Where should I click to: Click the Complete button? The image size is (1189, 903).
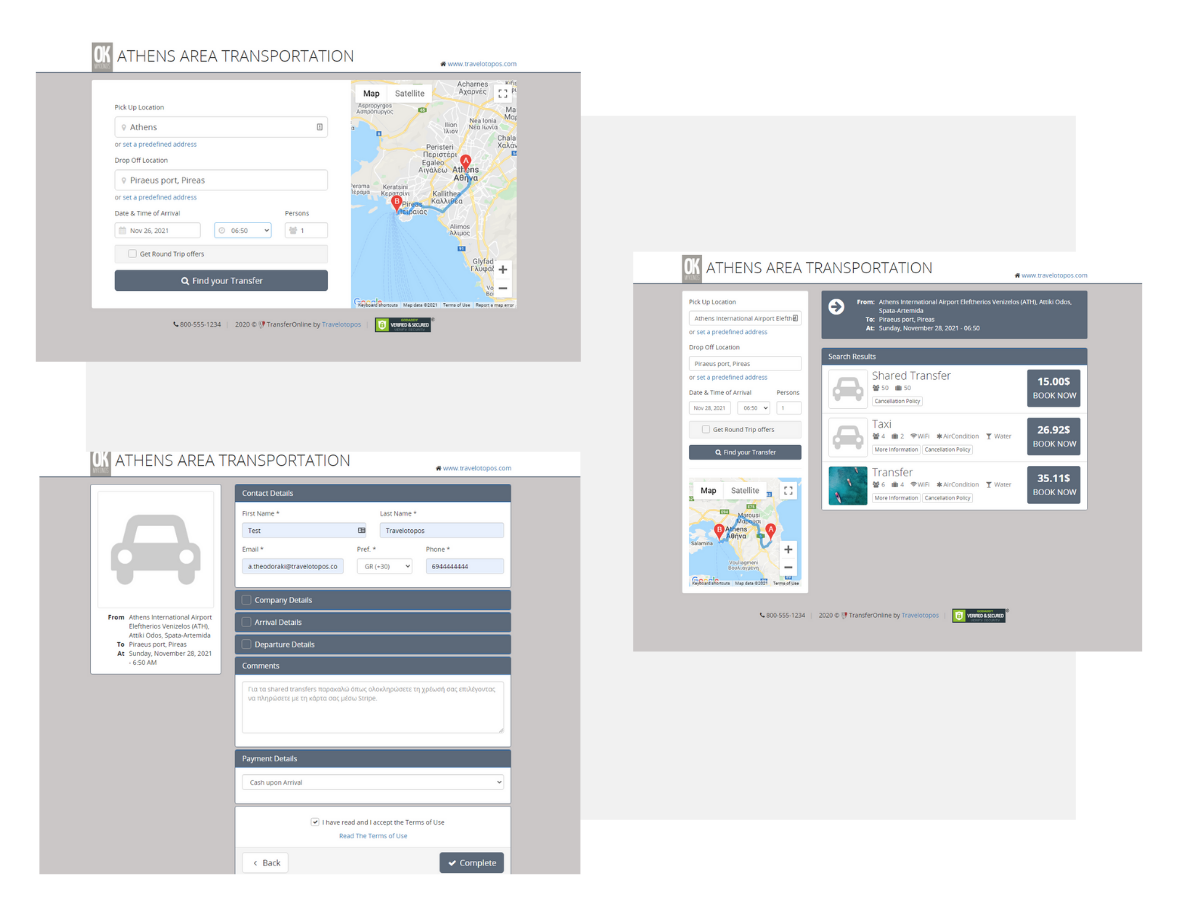point(471,863)
